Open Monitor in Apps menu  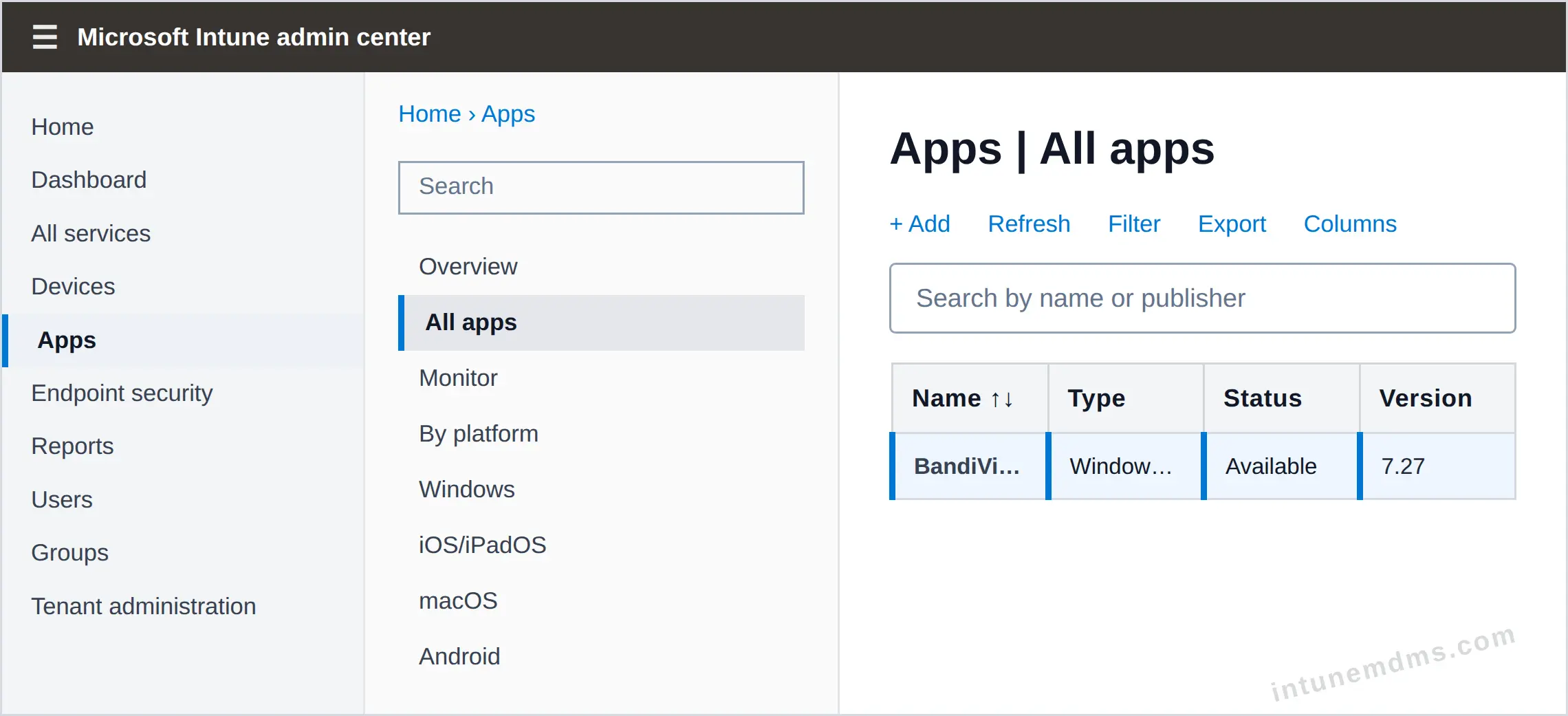(x=458, y=378)
